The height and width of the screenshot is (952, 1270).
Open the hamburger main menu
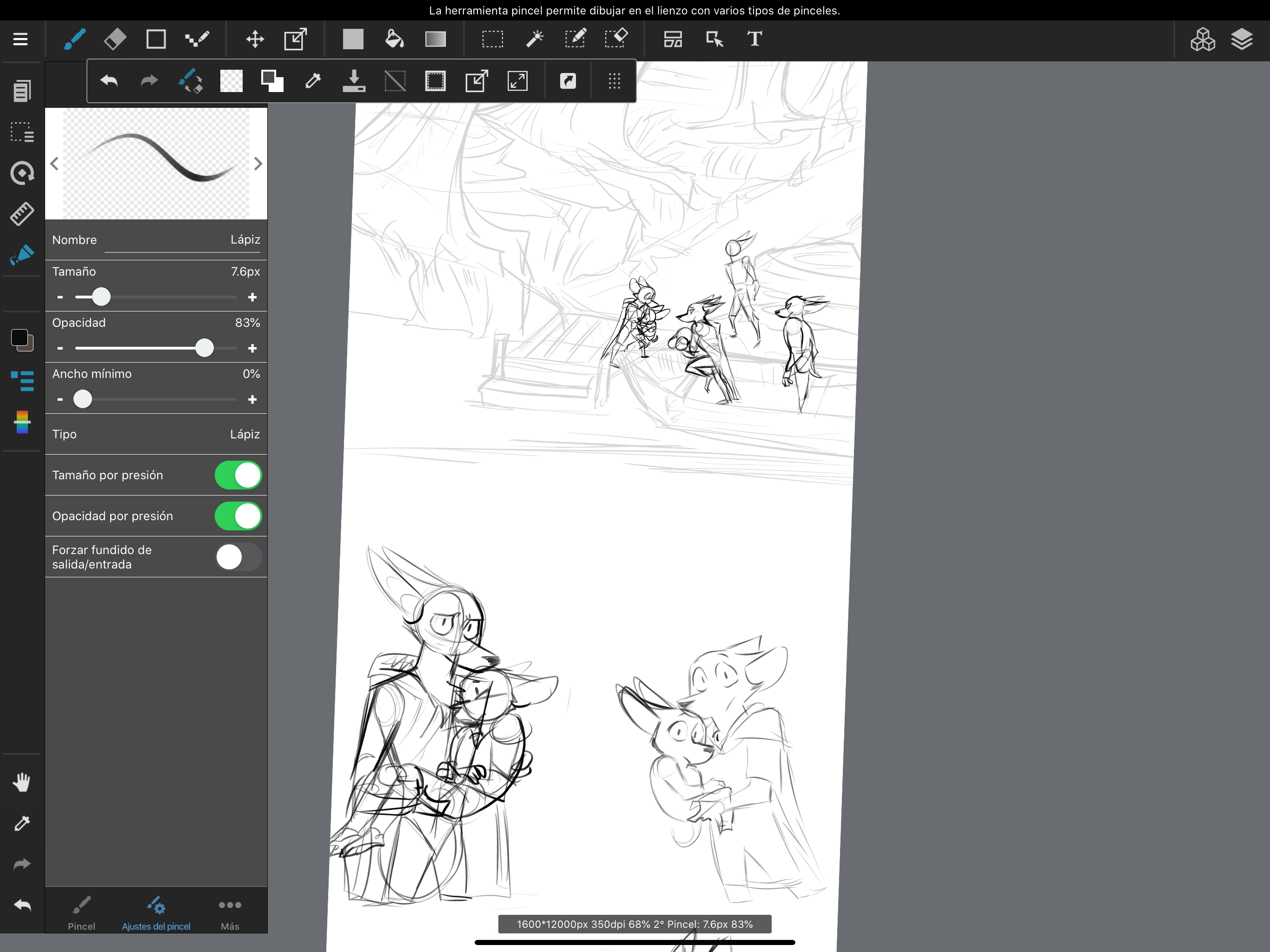point(20,39)
